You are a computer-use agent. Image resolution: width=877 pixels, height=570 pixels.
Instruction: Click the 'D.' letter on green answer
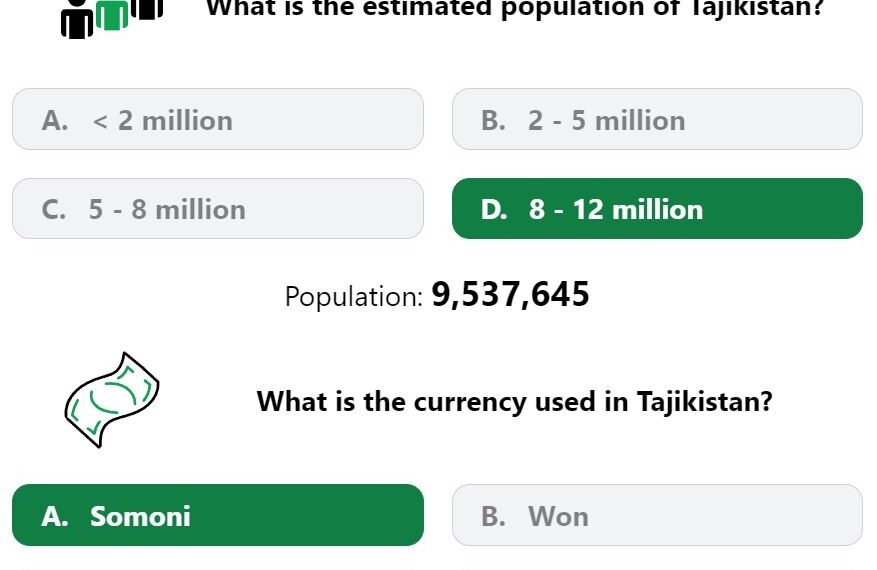pos(494,210)
